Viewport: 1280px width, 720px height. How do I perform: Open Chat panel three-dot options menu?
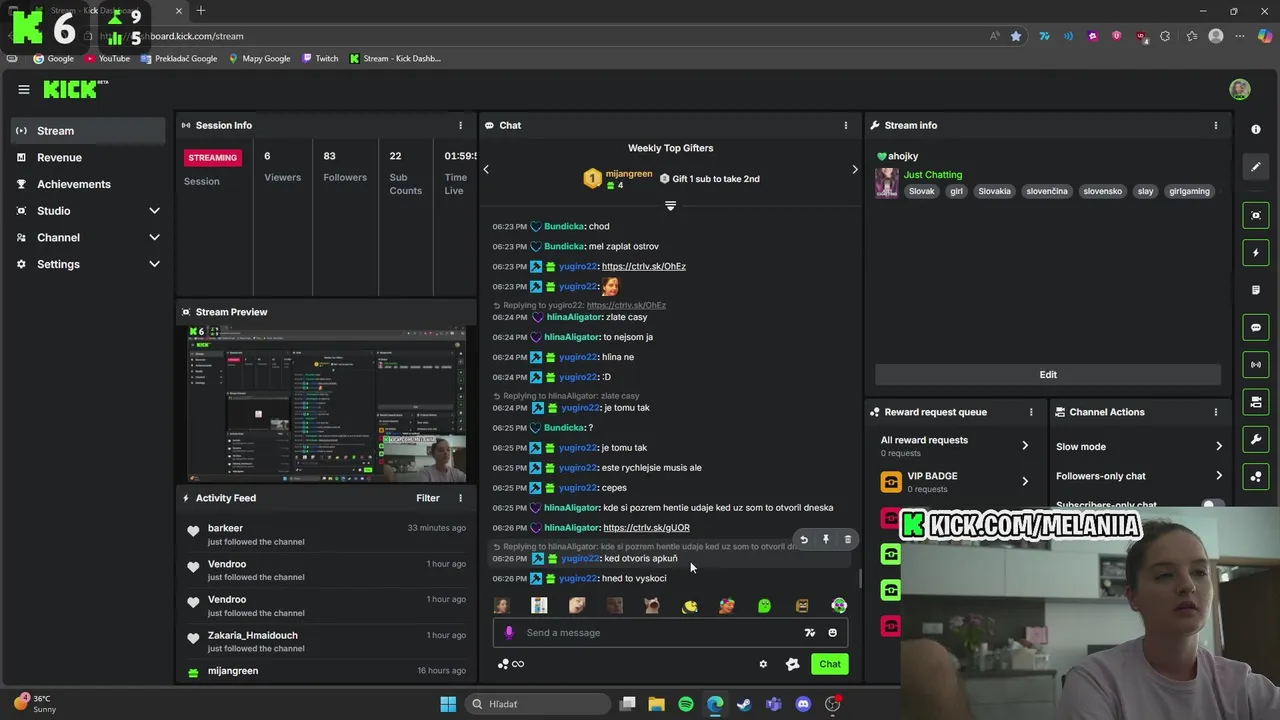845,125
